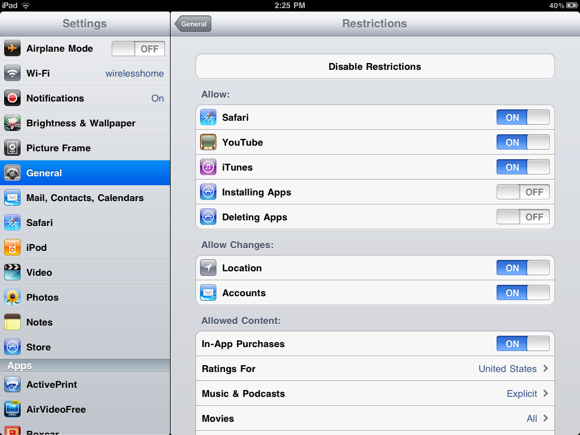Click the Disable Restrictions button
580x435 pixels.
(x=375, y=67)
